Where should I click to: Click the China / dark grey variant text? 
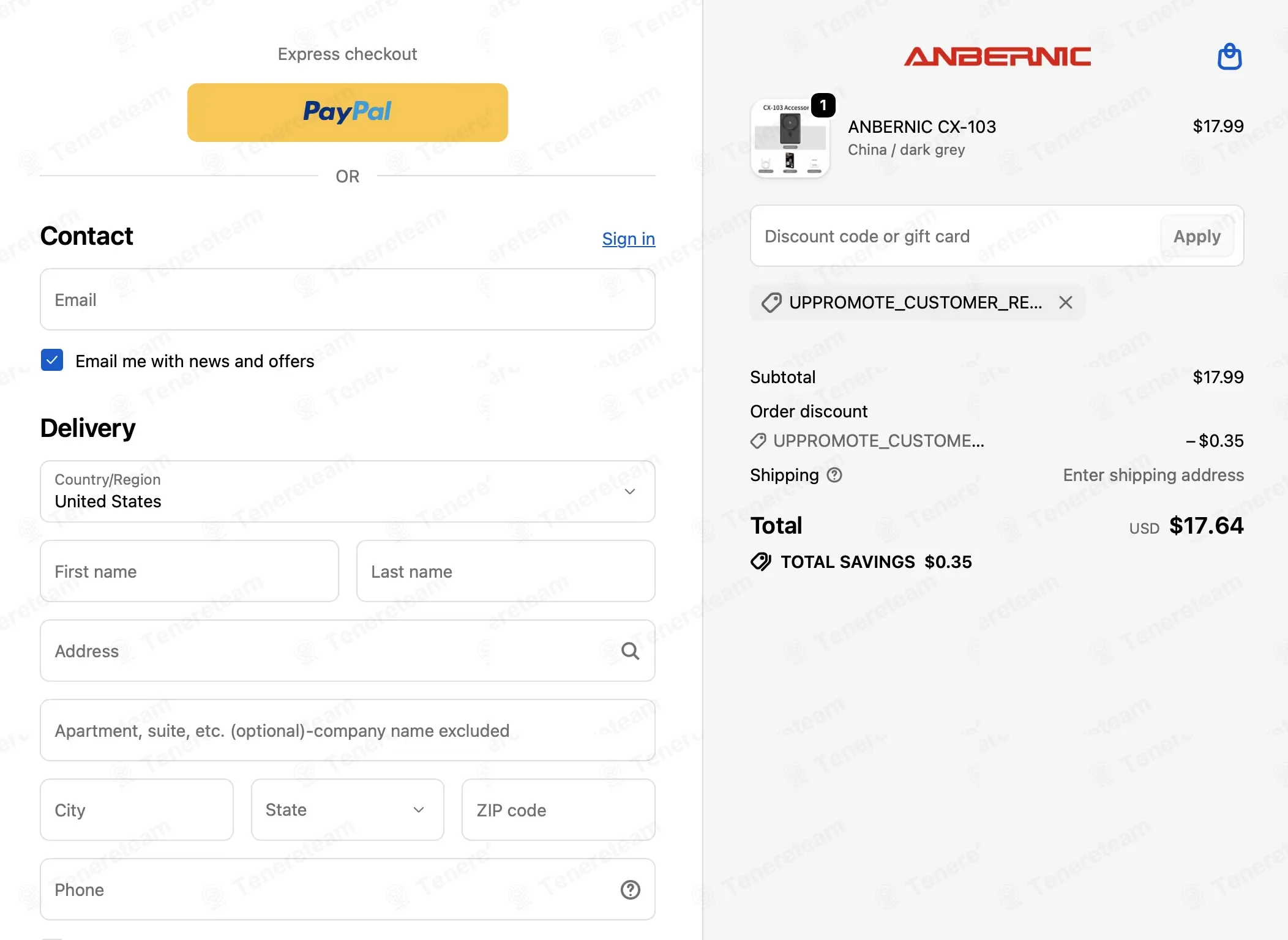(x=906, y=150)
